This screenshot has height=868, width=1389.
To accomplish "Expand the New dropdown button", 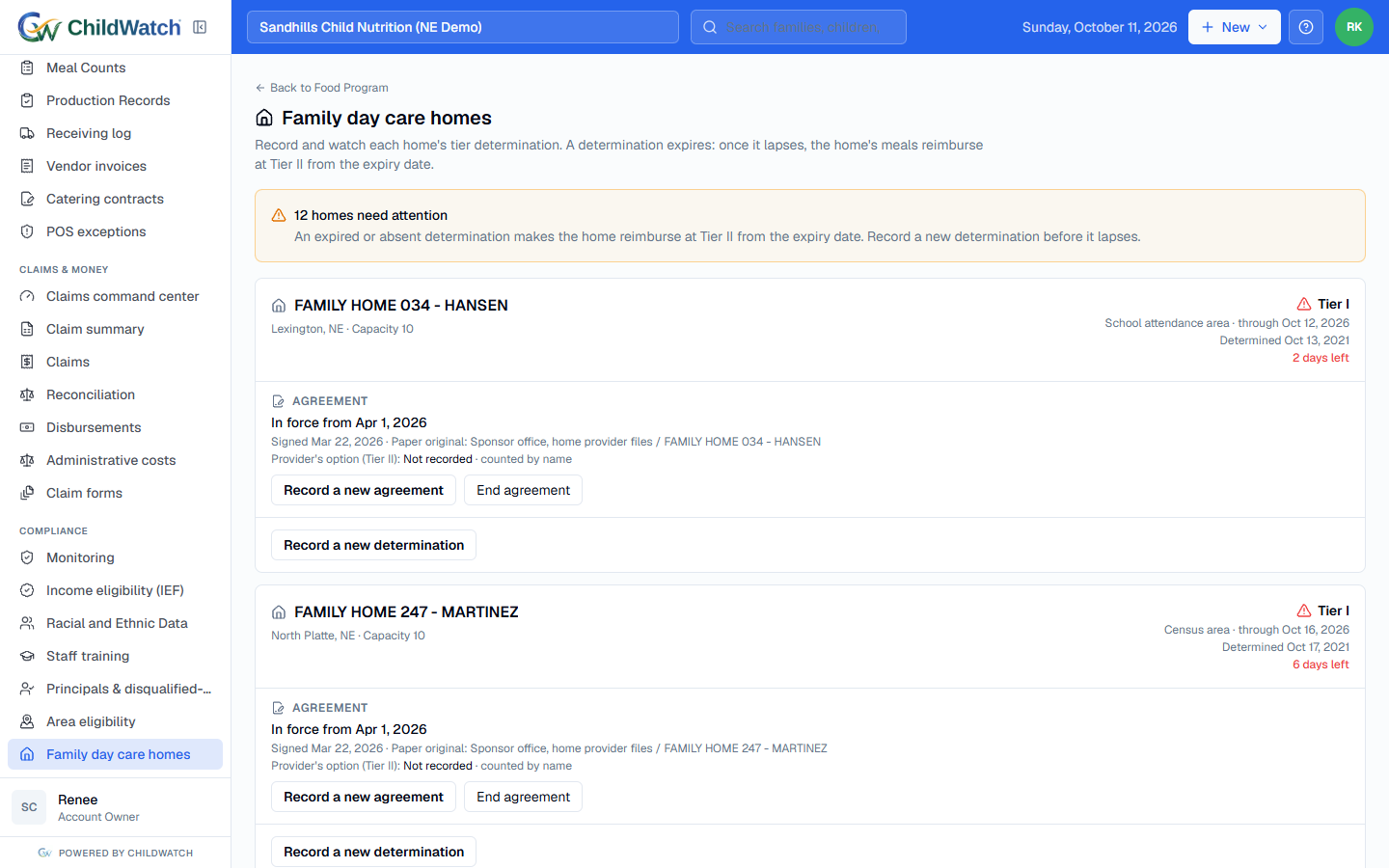I will point(1235,27).
